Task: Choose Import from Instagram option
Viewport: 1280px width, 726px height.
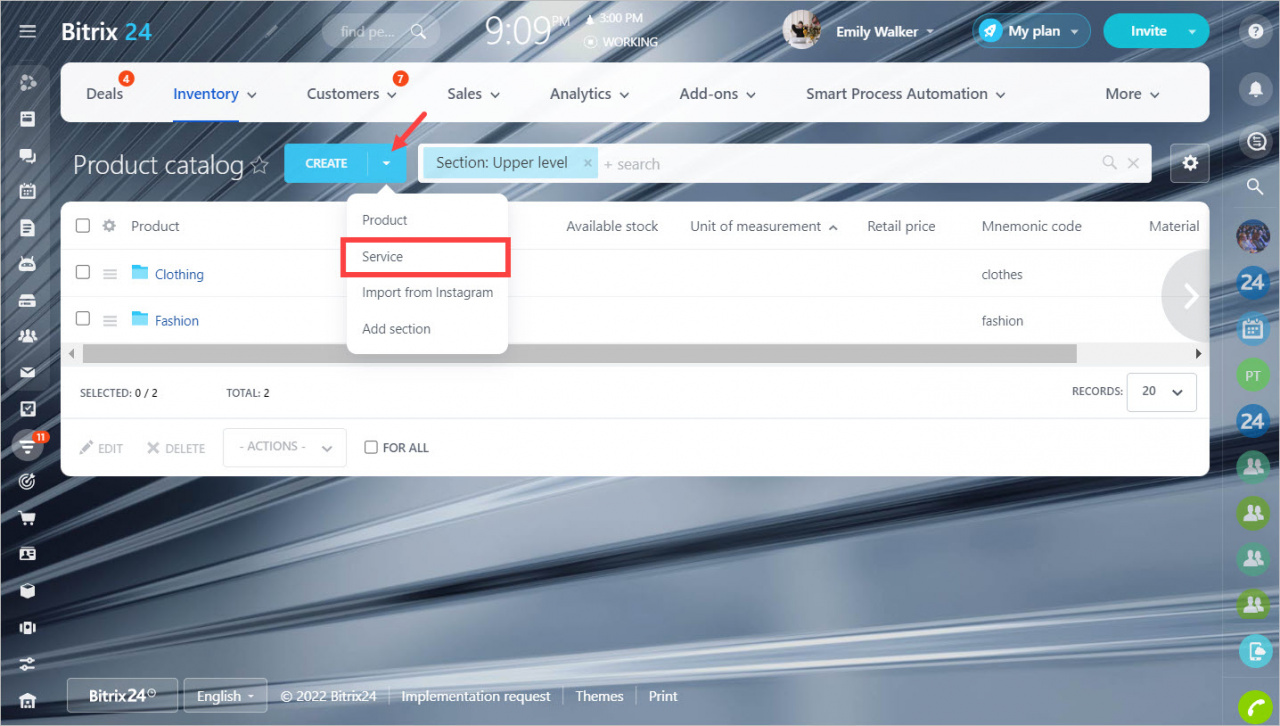Action: click(x=427, y=293)
